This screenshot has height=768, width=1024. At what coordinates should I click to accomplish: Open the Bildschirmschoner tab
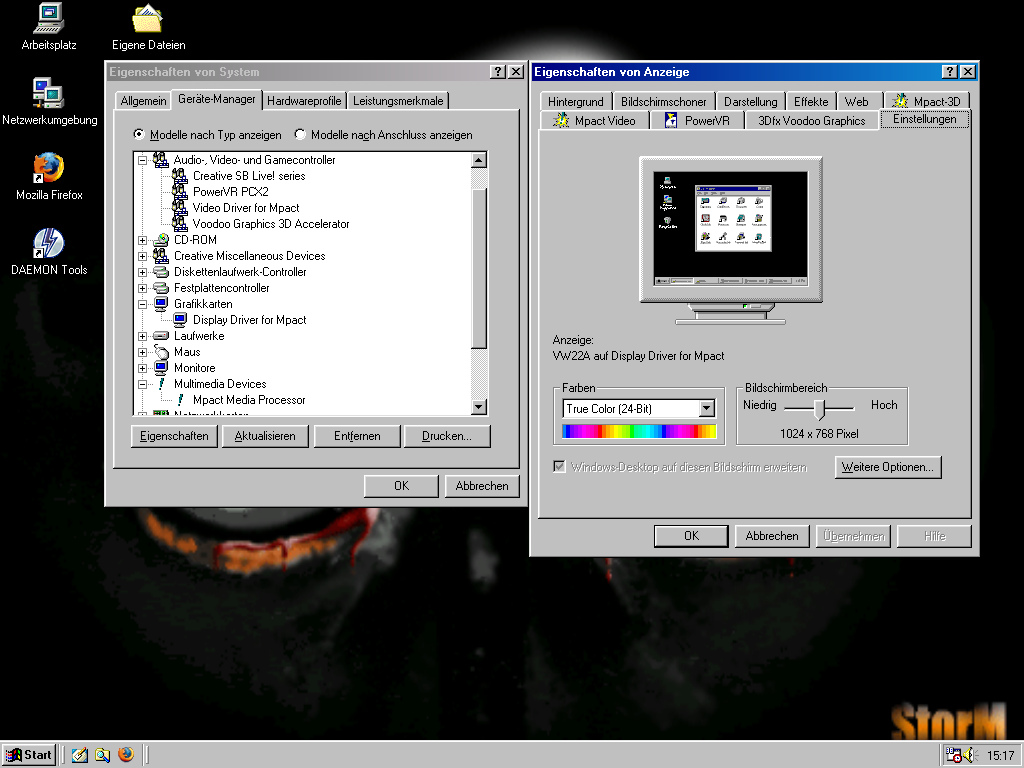click(x=664, y=101)
